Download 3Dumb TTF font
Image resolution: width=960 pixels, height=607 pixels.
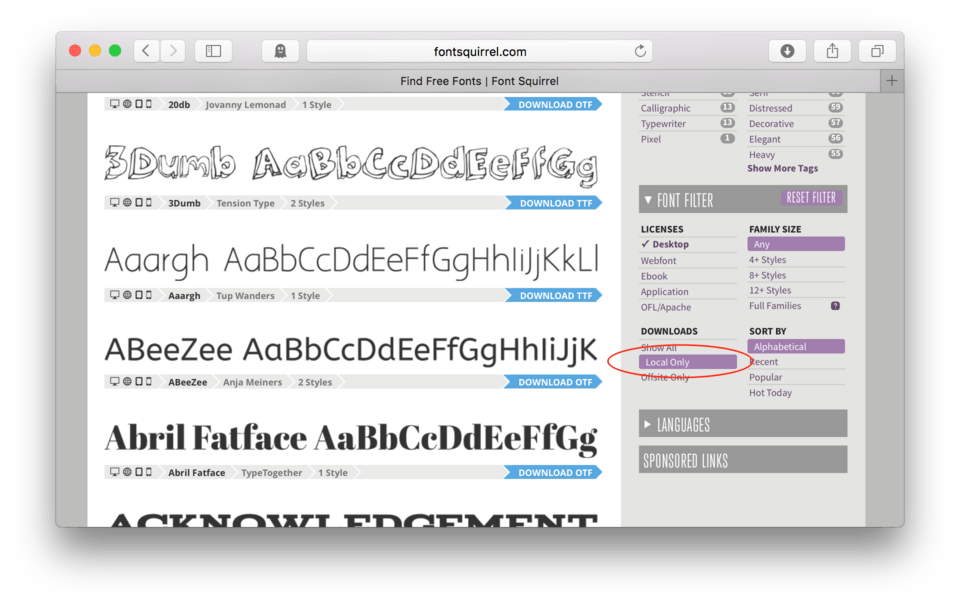(554, 203)
